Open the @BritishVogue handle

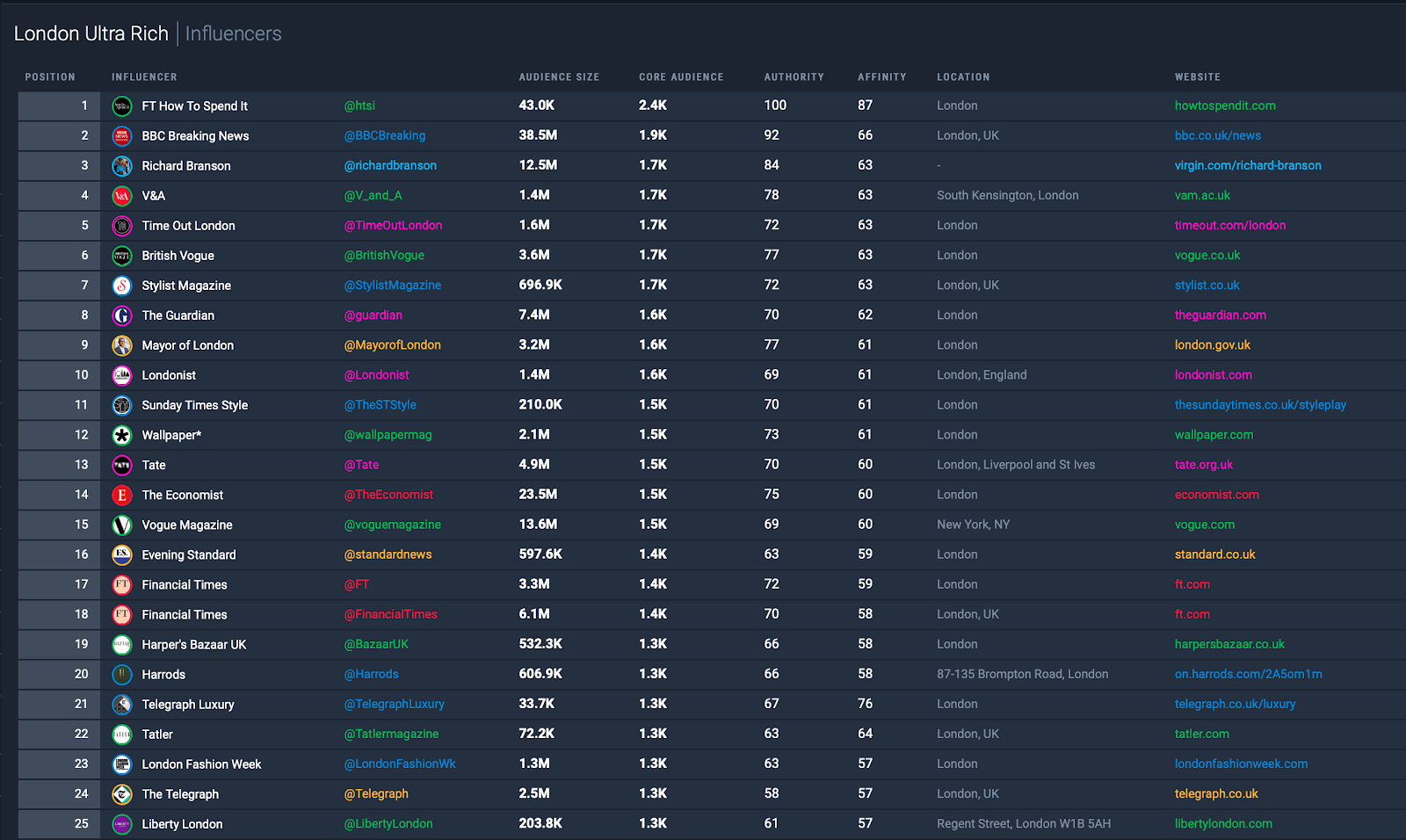tap(384, 255)
